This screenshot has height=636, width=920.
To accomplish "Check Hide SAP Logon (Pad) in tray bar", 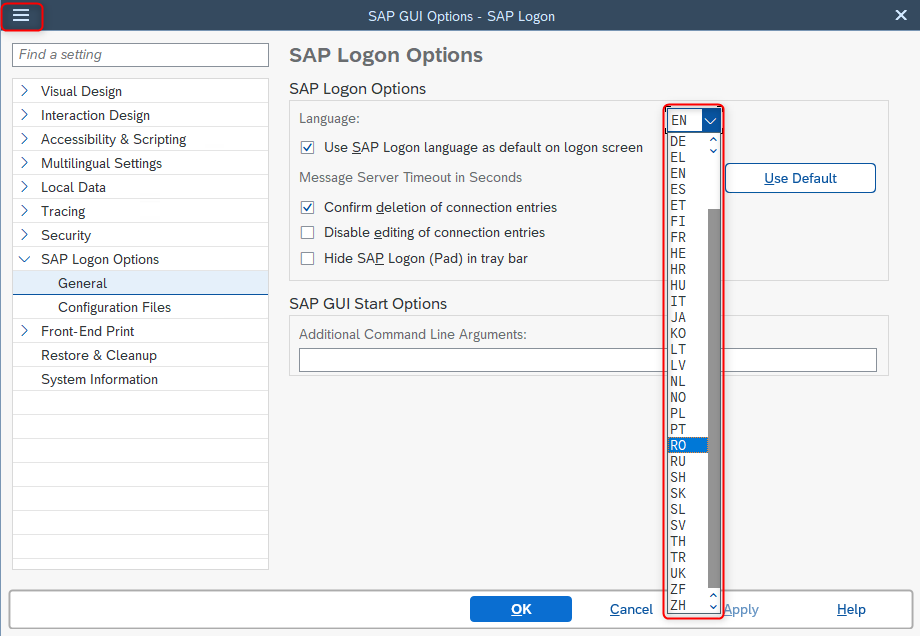I will [x=308, y=258].
